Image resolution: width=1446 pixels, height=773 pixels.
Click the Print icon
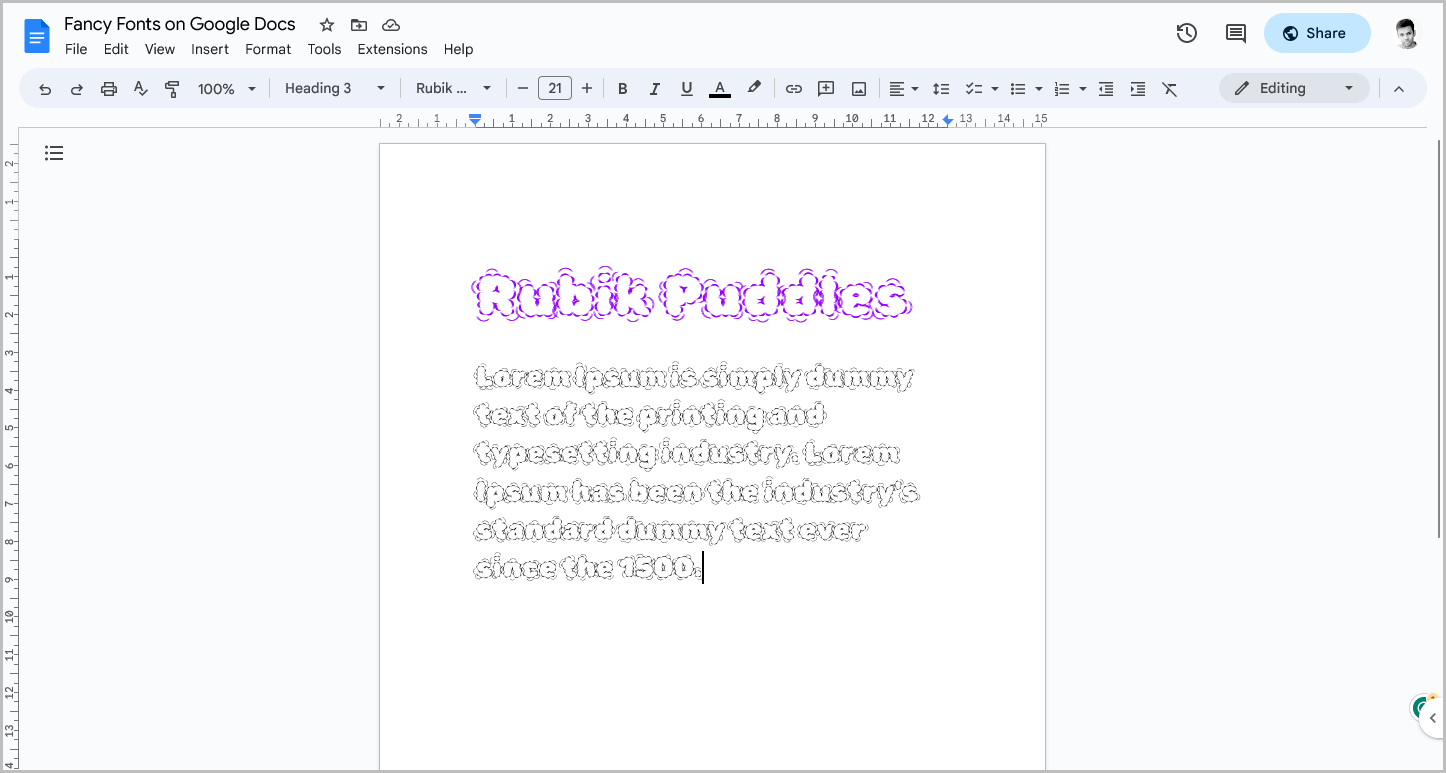click(x=108, y=88)
